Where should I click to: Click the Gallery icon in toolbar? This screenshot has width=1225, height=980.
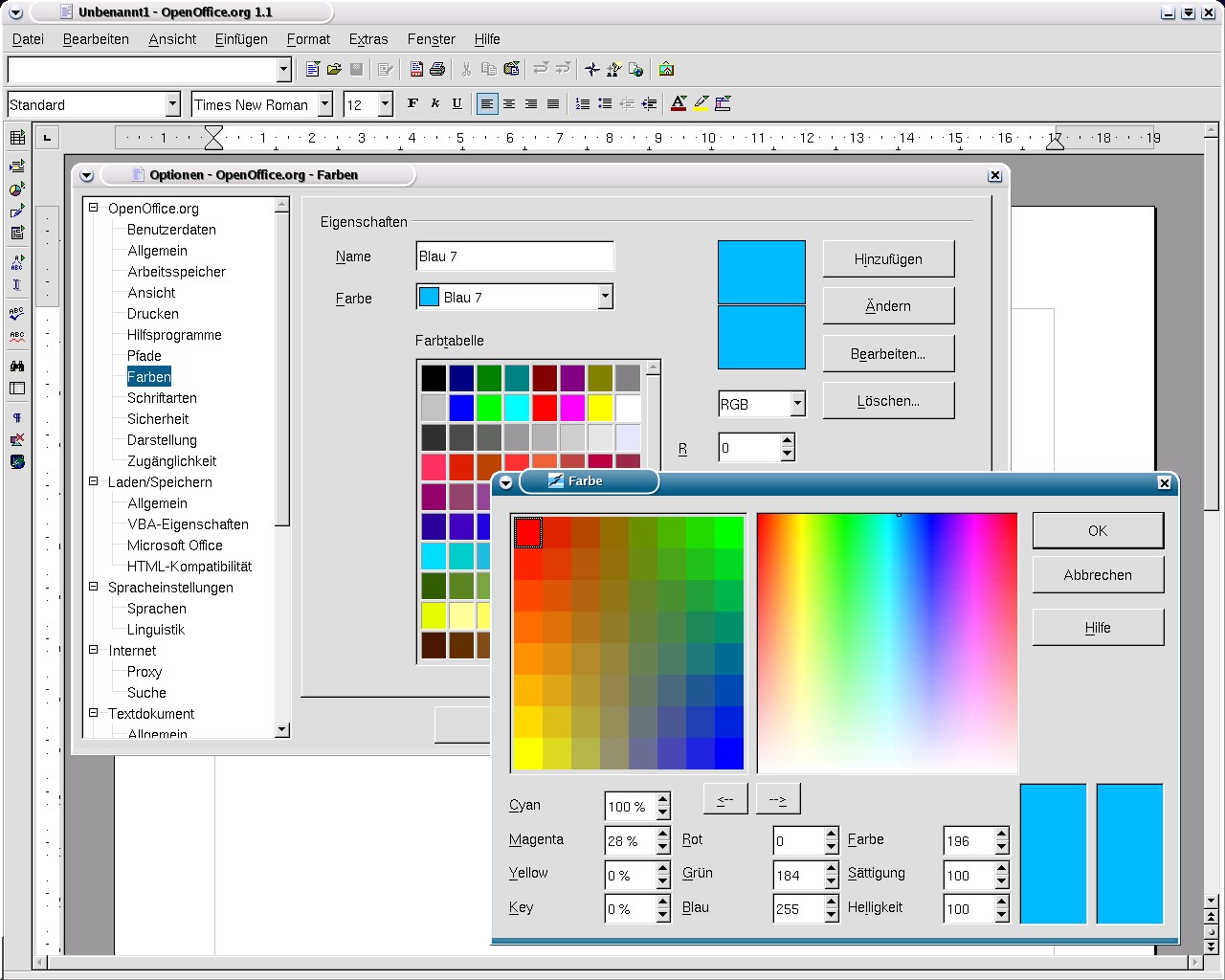pos(667,69)
